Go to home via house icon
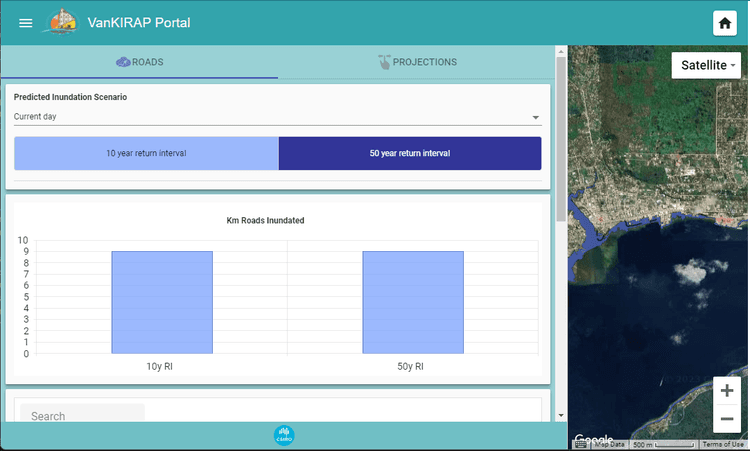Image resolution: width=750 pixels, height=451 pixels. tap(725, 24)
